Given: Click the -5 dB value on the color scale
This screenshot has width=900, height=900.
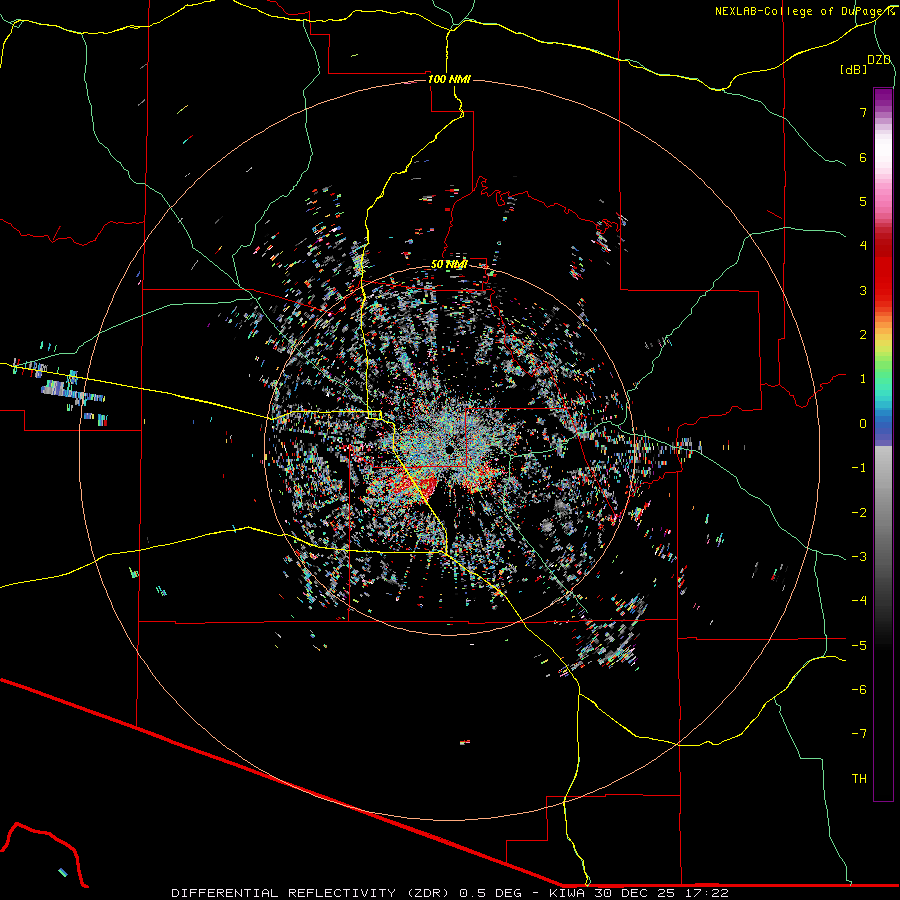Looking at the screenshot, I should coord(859,646).
